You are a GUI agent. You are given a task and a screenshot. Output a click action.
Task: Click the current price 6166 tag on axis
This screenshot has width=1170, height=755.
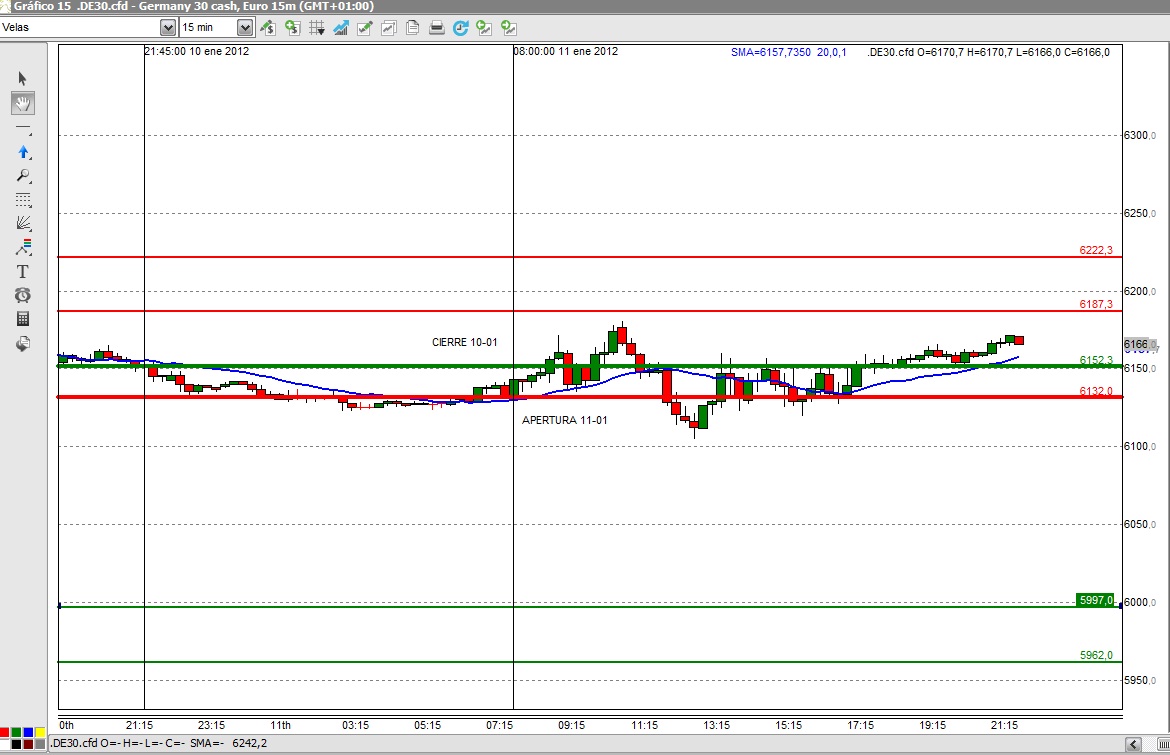(1139, 345)
